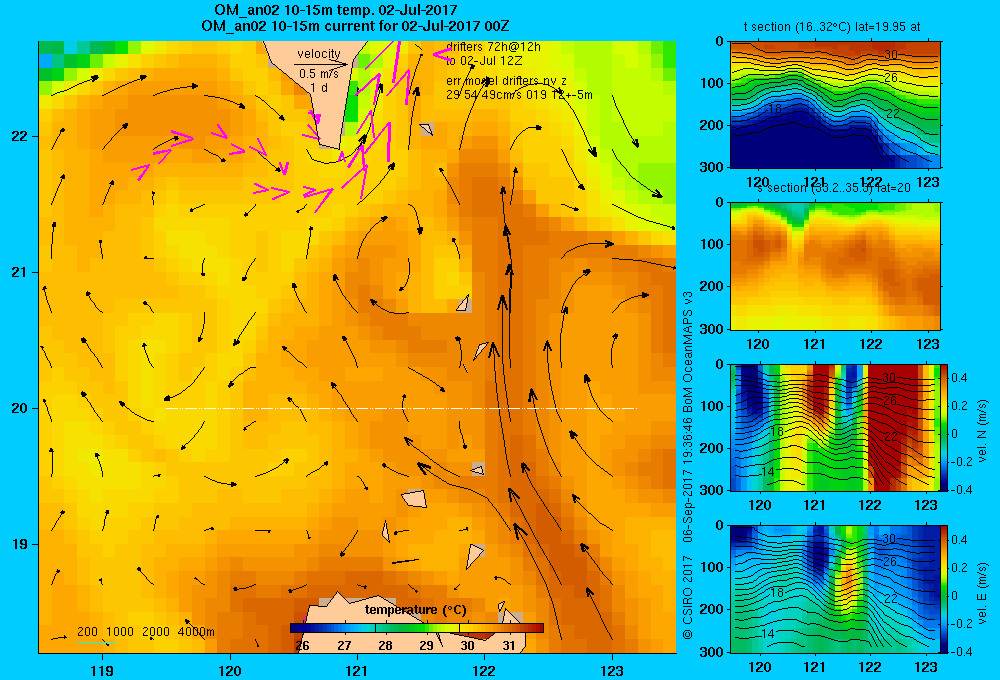Click the 'err model drifters nv z' text

(x=506, y=81)
